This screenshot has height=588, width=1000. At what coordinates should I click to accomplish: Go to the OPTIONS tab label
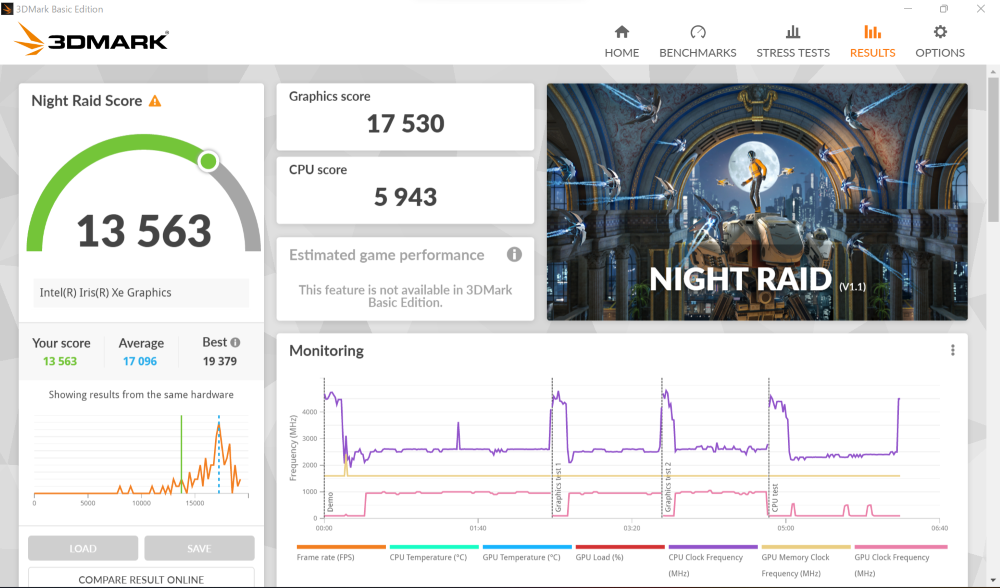(x=940, y=53)
